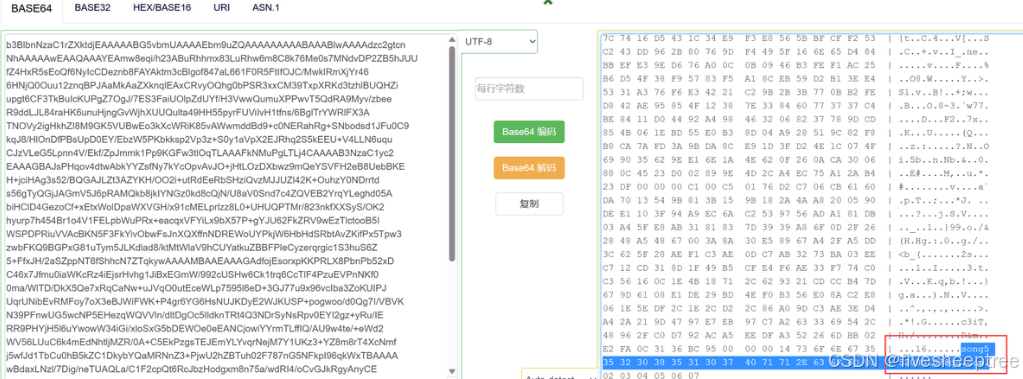Click the highlighted song5 ASCII text
This screenshot has width=1023, height=379.
[x=977, y=348]
